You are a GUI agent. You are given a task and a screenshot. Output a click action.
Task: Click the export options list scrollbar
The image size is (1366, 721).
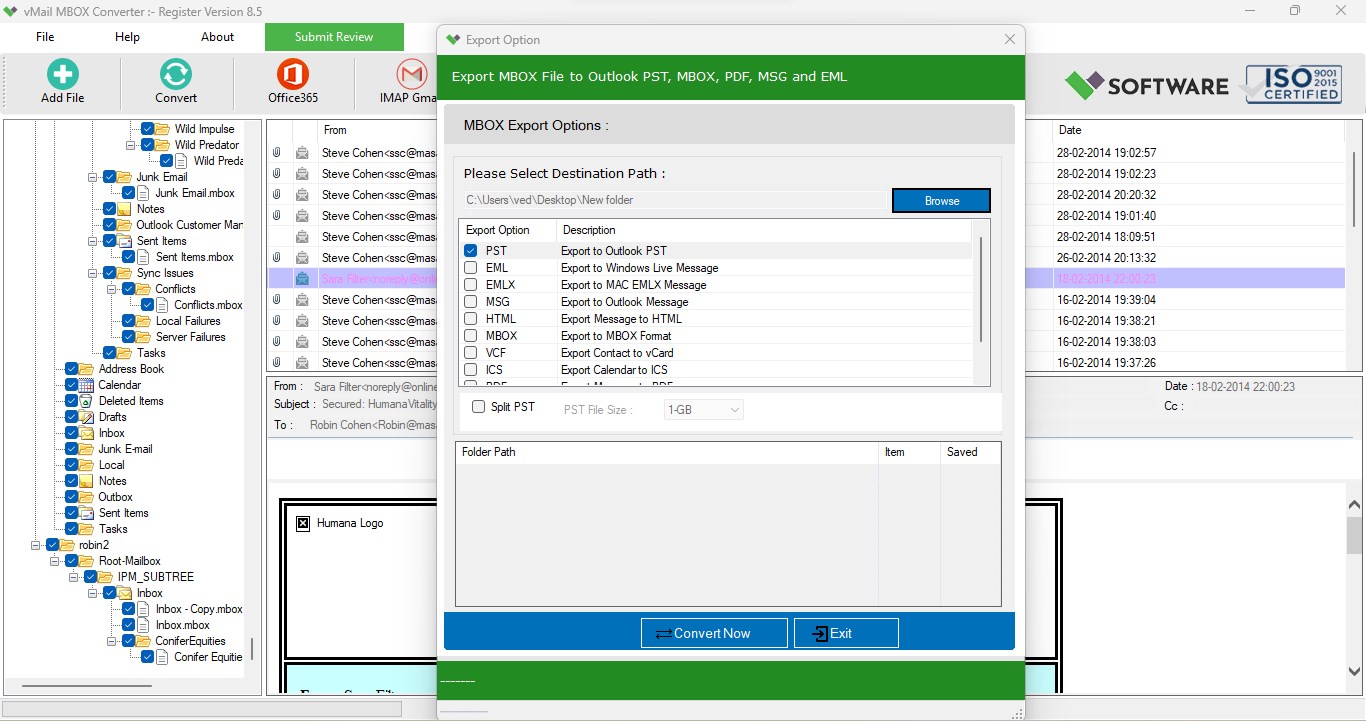(981, 290)
